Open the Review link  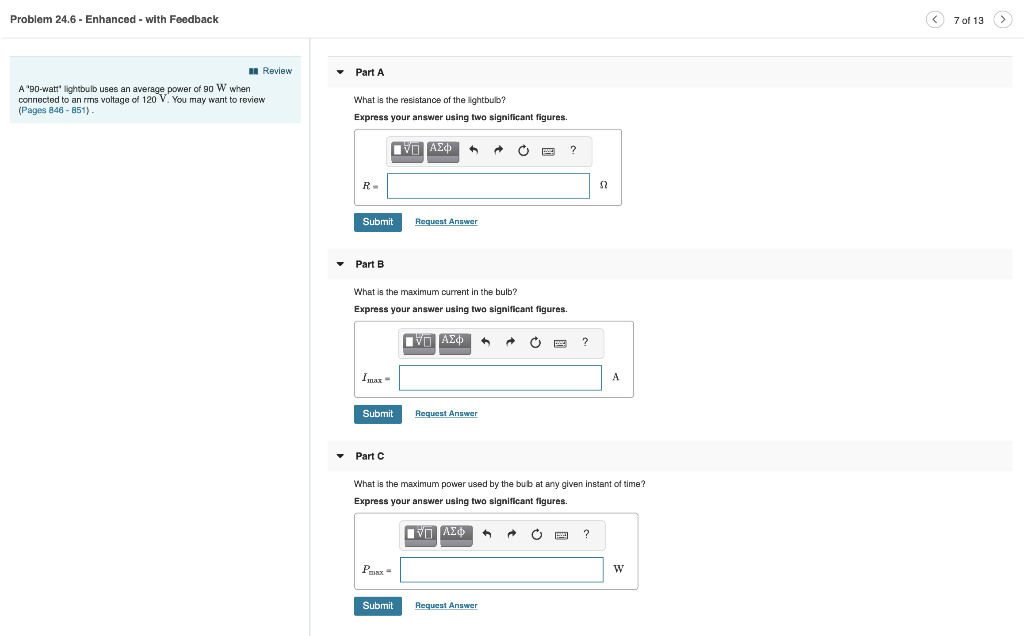point(270,71)
